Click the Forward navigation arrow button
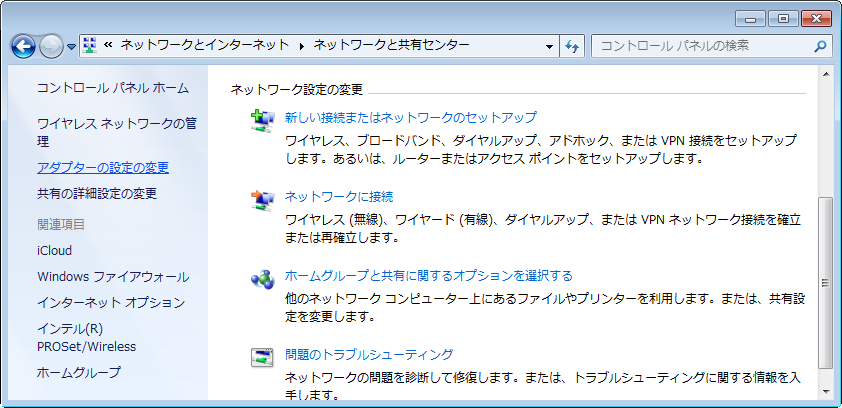 [x=52, y=47]
